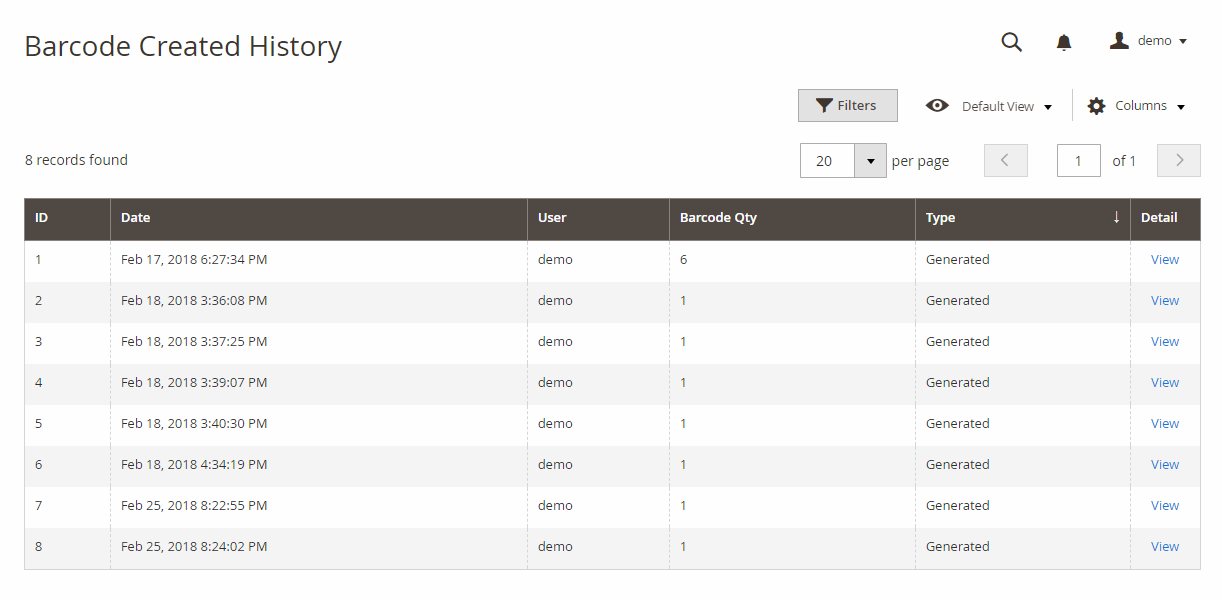The width and height of the screenshot is (1222, 600).
Task: Click the 8 records found text
Action: pyautogui.click(x=76, y=160)
